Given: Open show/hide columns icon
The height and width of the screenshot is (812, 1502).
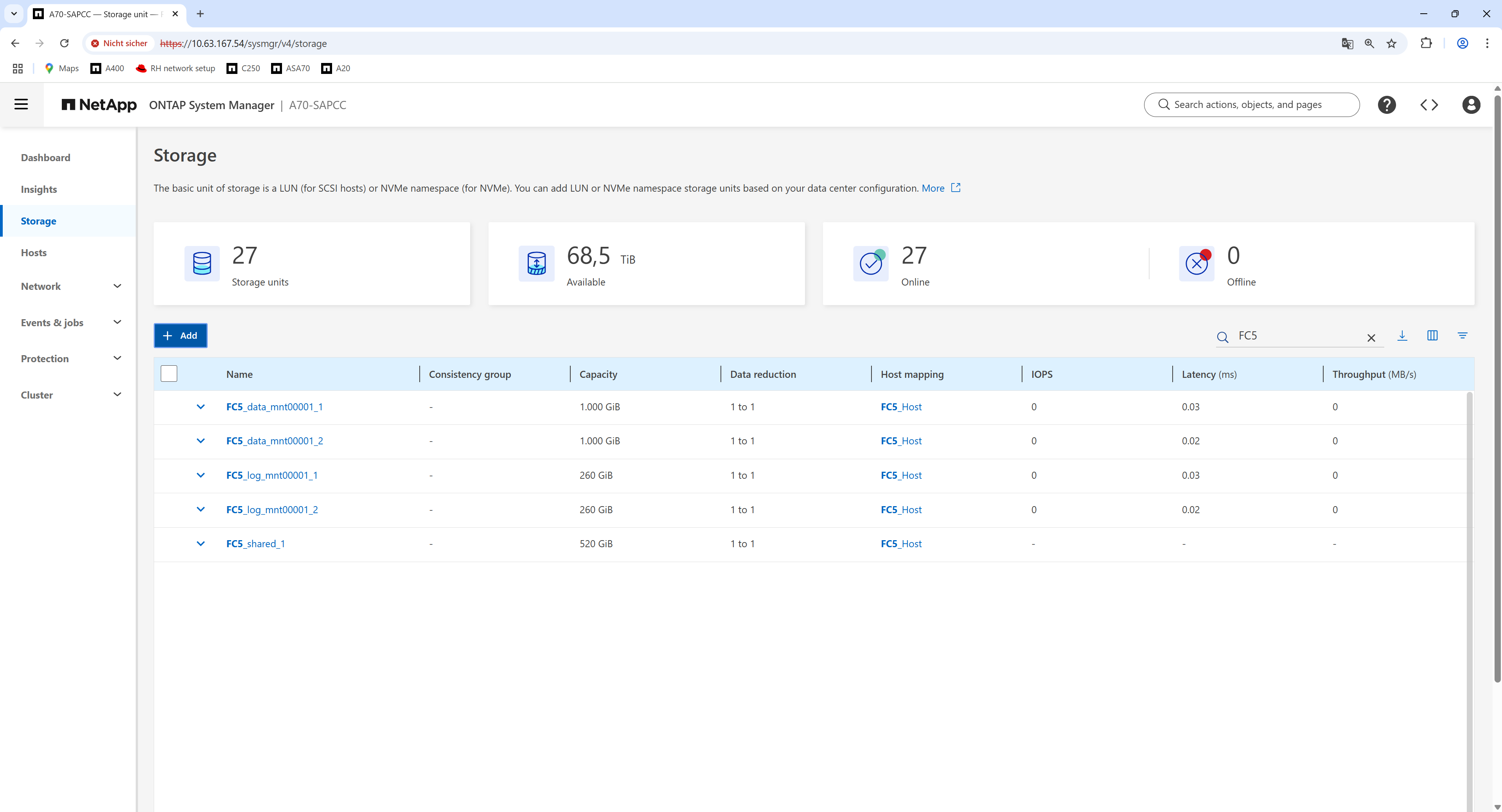Looking at the screenshot, I should pos(1432,336).
